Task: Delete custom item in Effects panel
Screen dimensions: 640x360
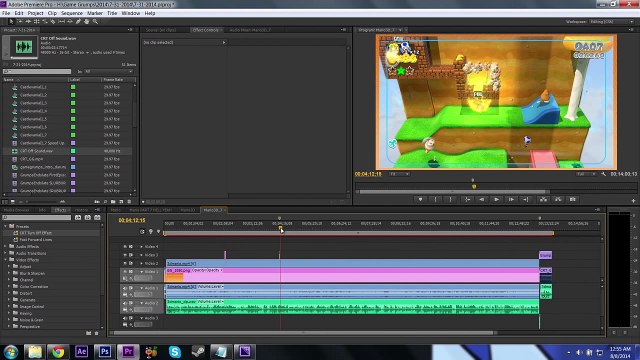Action: [96, 333]
